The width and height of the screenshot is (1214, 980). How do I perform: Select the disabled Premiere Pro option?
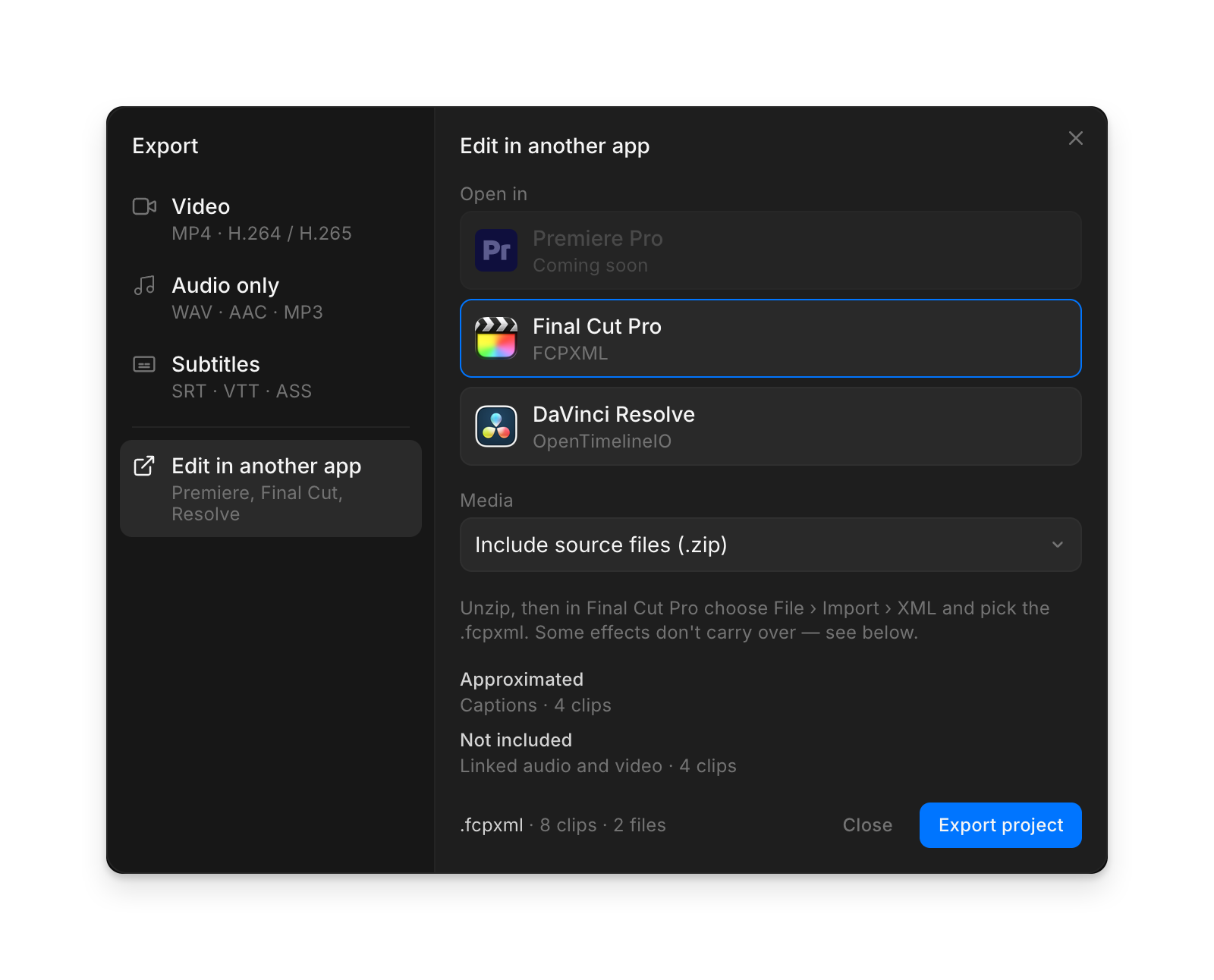pos(771,250)
